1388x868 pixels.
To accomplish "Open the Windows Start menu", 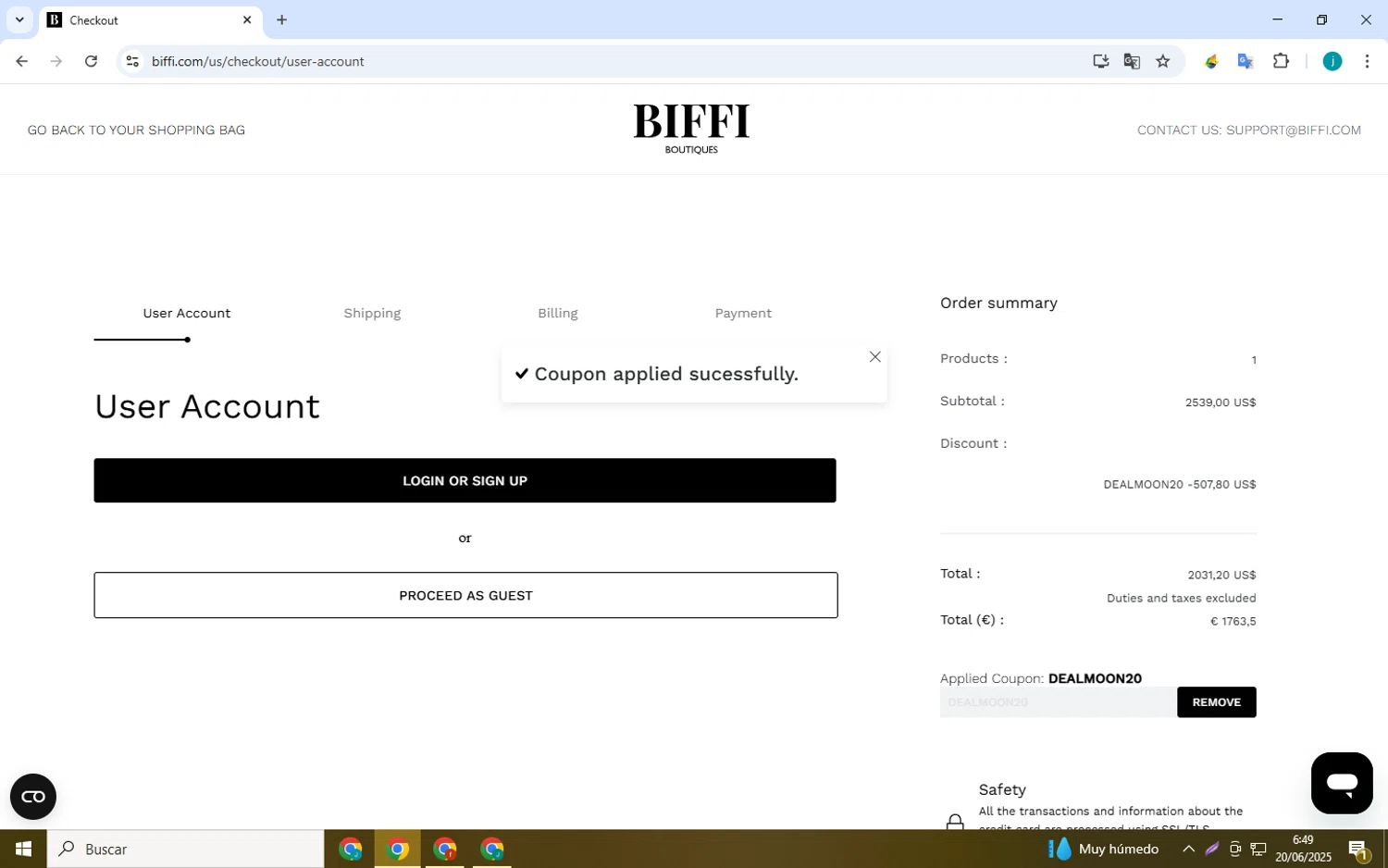I will pos(23,849).
